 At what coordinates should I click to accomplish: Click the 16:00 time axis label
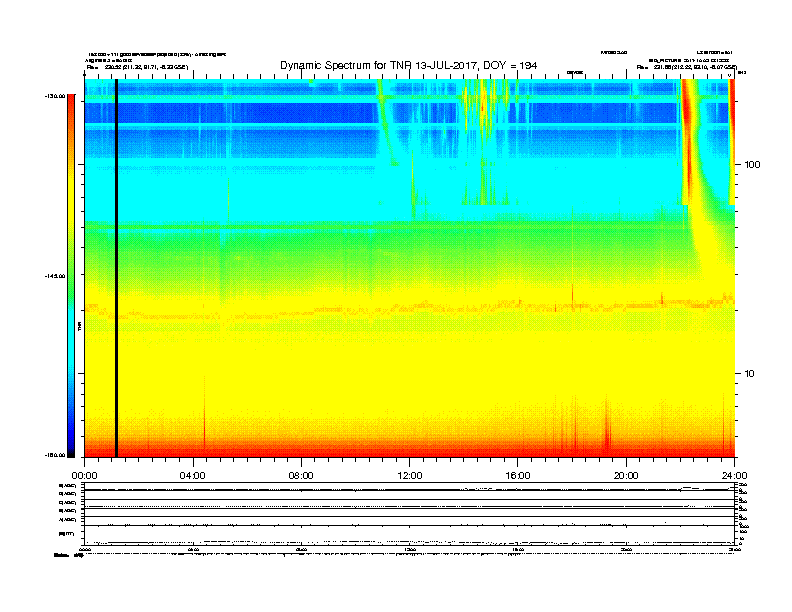[x=518, y=476]
